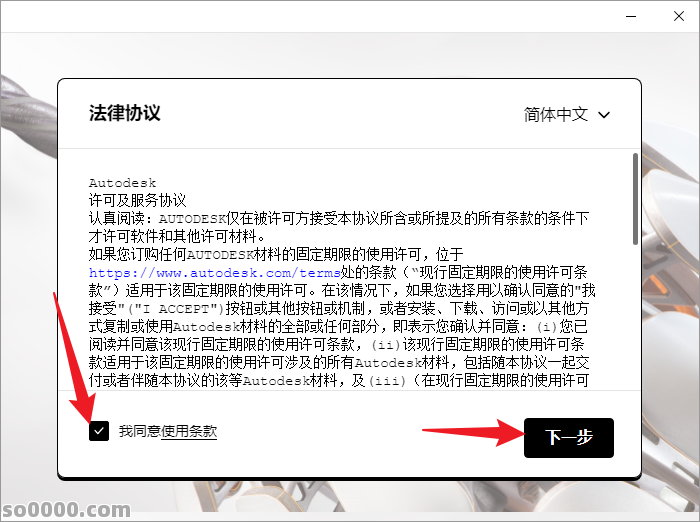
Task: Toggle the 我同意使用条款 checkbox
Action: [99, 431]
